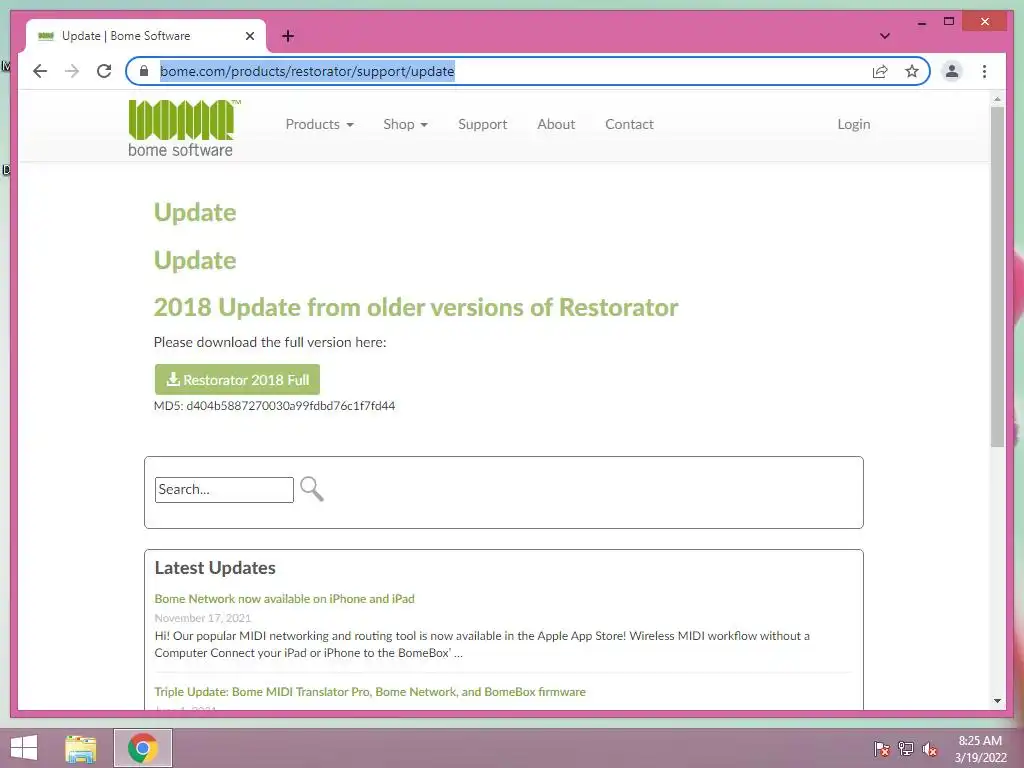Image resolution: width=1024 pixels, height=768 pixels.
Task: Open the About nav item
Action: [x=556, y=124]
